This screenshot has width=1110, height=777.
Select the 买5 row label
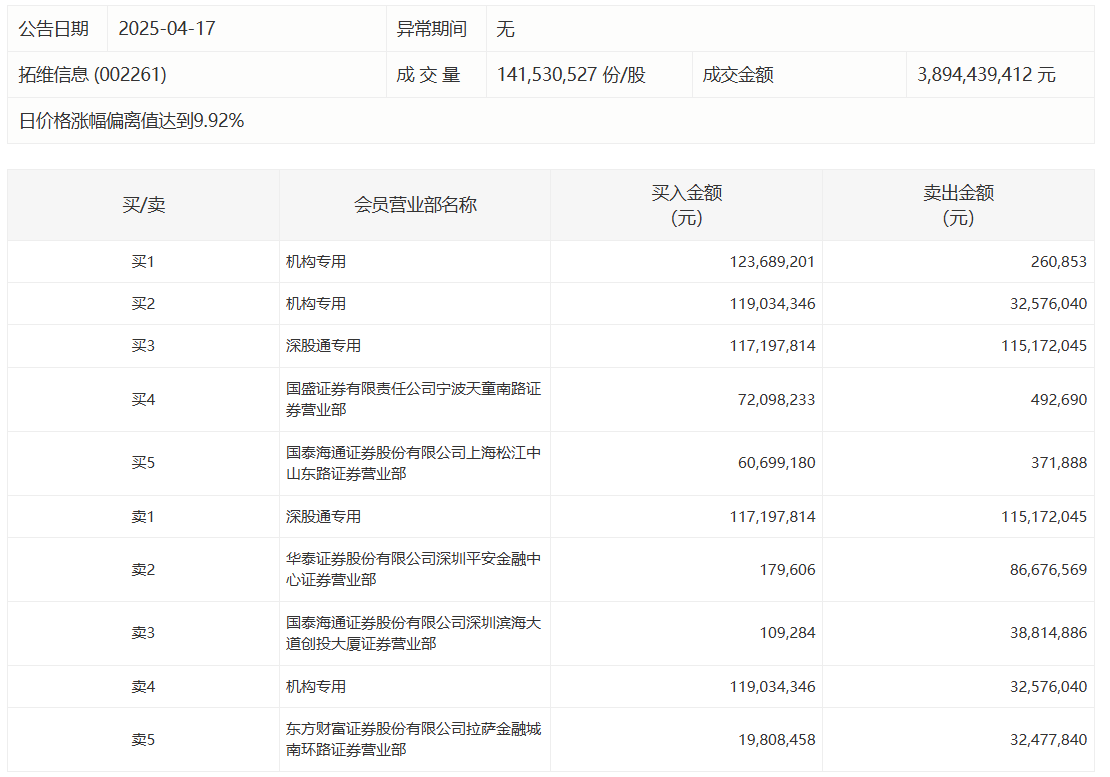143,463
